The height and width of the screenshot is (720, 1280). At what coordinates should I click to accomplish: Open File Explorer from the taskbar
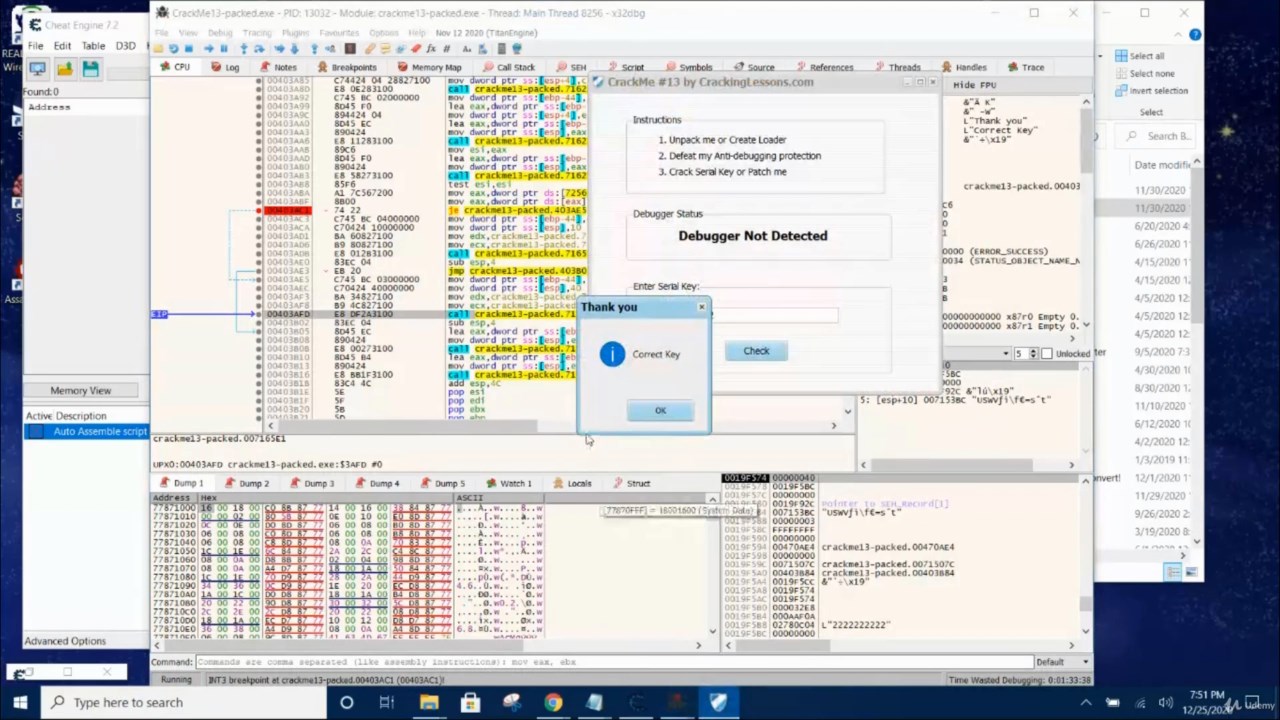click(x=429, y=702)
